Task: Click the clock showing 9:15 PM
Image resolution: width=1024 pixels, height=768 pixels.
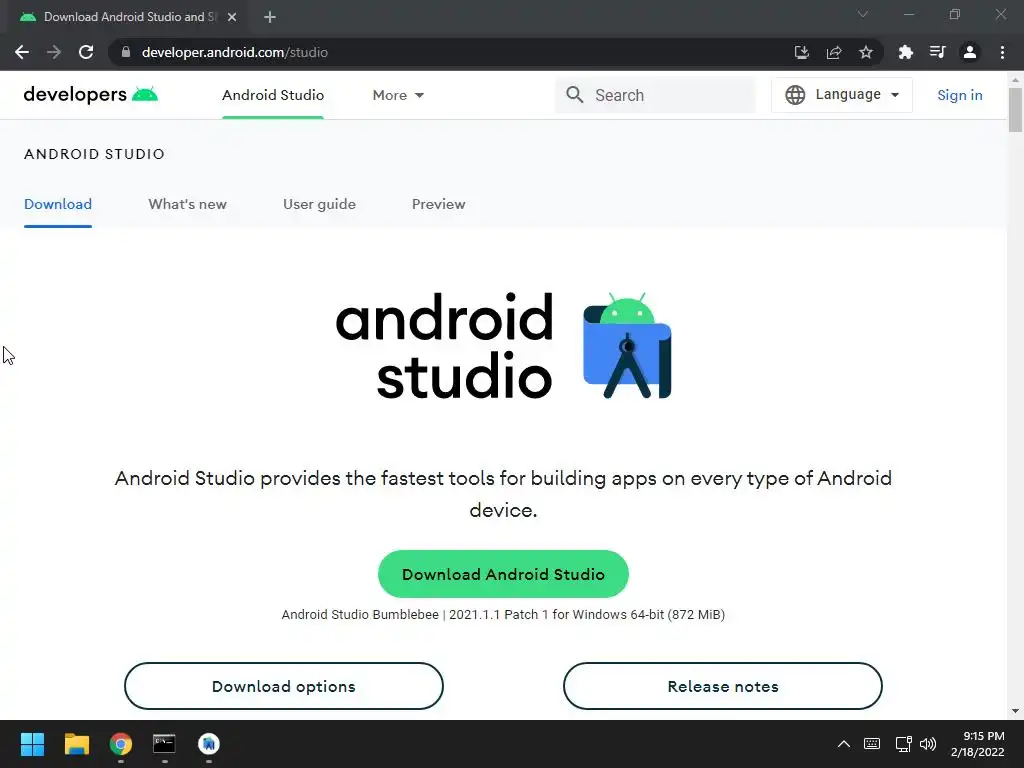Action: 984,736
